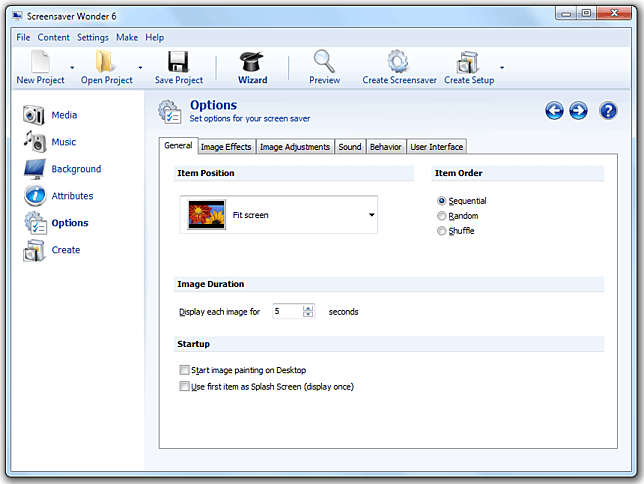The width and height of the screenshot is (644, 484).
Task: Open the Settings menu
Action: [93, 37]
